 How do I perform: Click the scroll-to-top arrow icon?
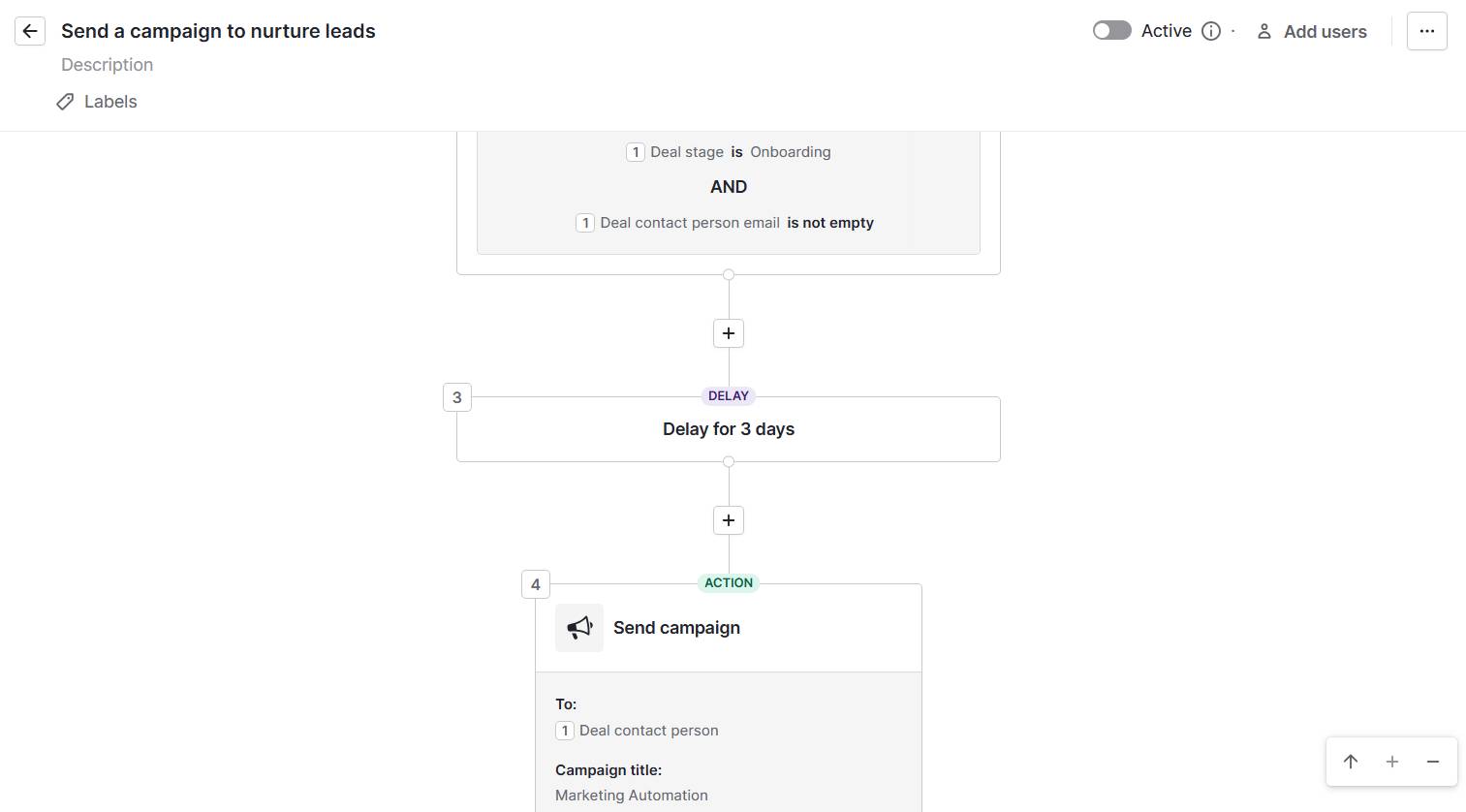pyautogui.click(x=1350, y=762)
